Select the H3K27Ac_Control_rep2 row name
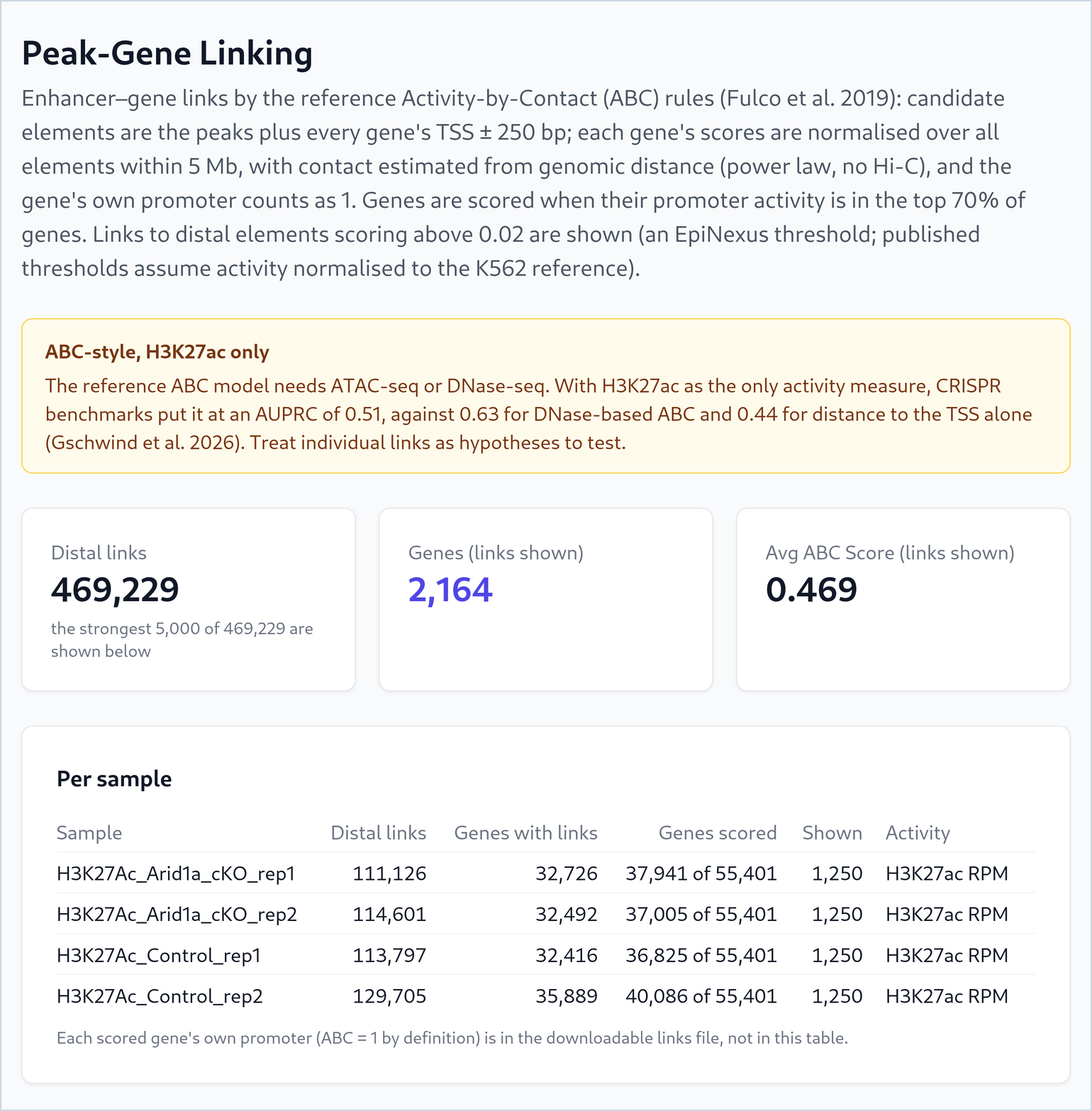Viewport: 1092px width, 1111px height. (x=160, y=996)
